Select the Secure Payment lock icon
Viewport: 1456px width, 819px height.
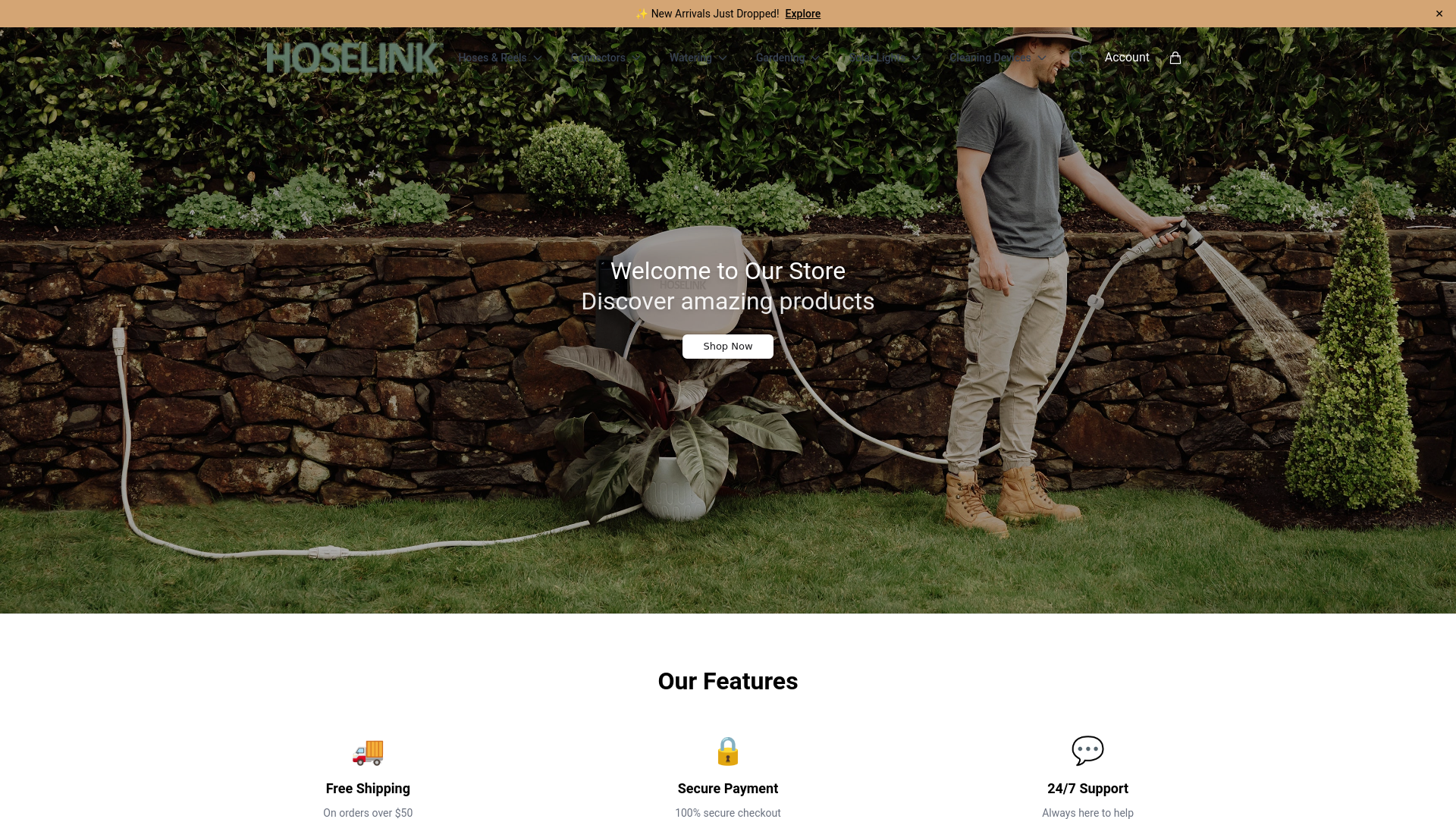tap(727, 752)
